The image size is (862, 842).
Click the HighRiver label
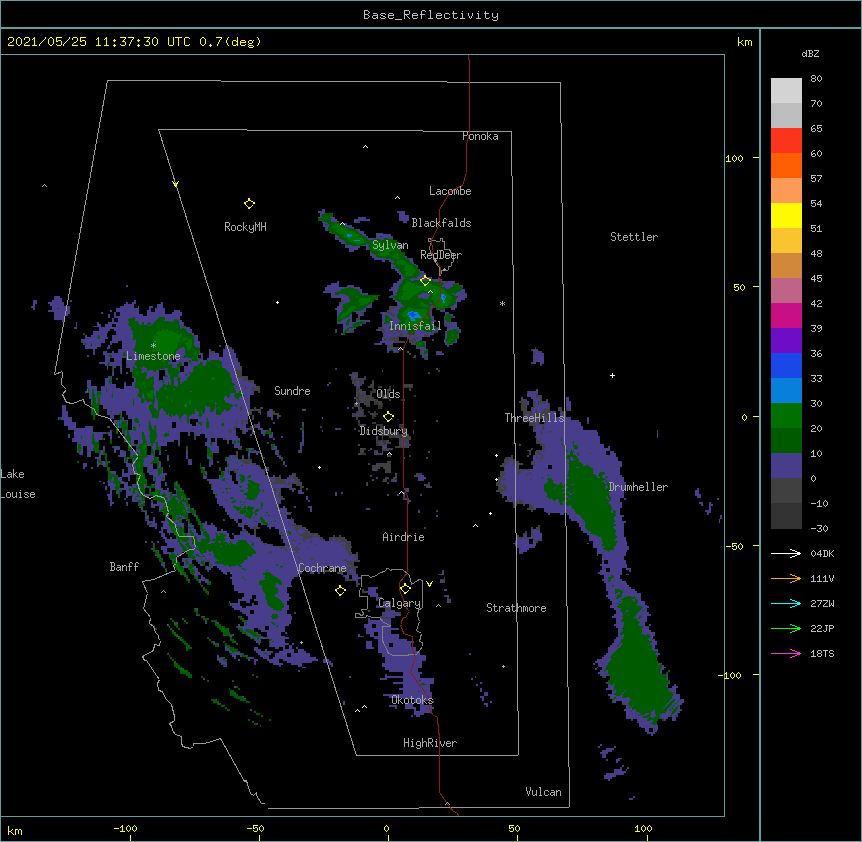pos(430,743)
